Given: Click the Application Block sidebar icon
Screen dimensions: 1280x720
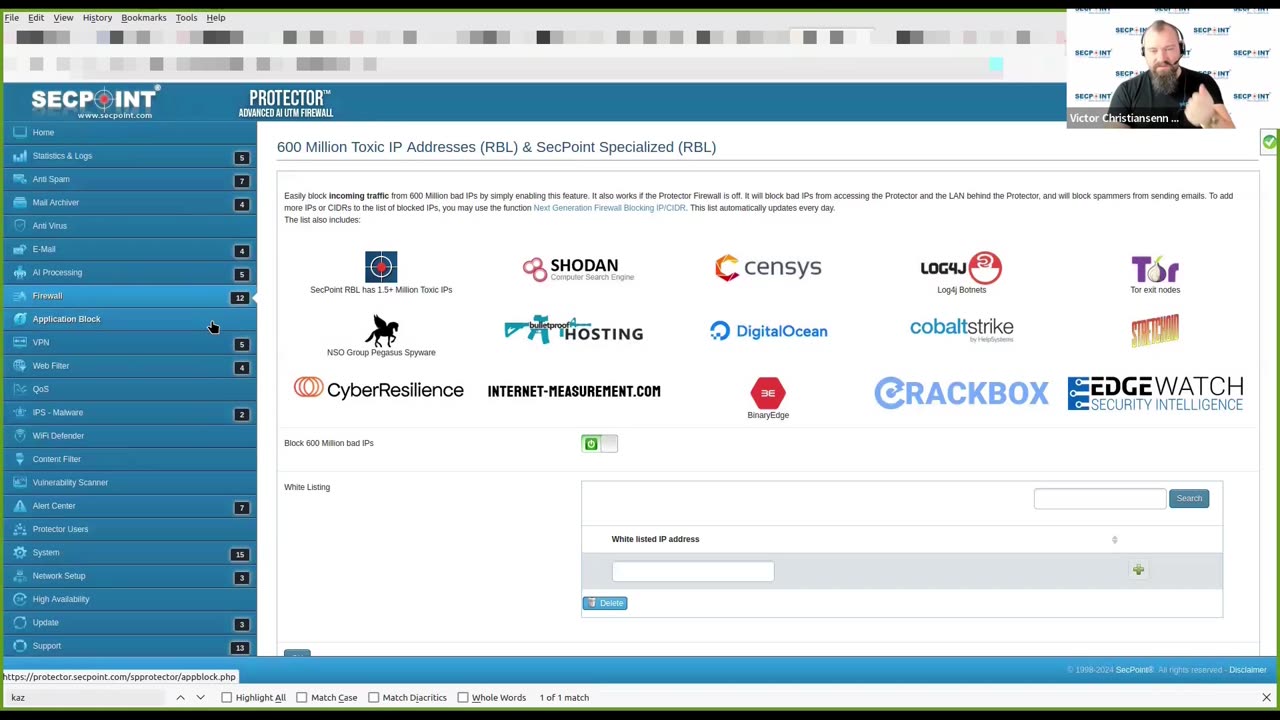Looking at the screenshot, I should (20, 319).
